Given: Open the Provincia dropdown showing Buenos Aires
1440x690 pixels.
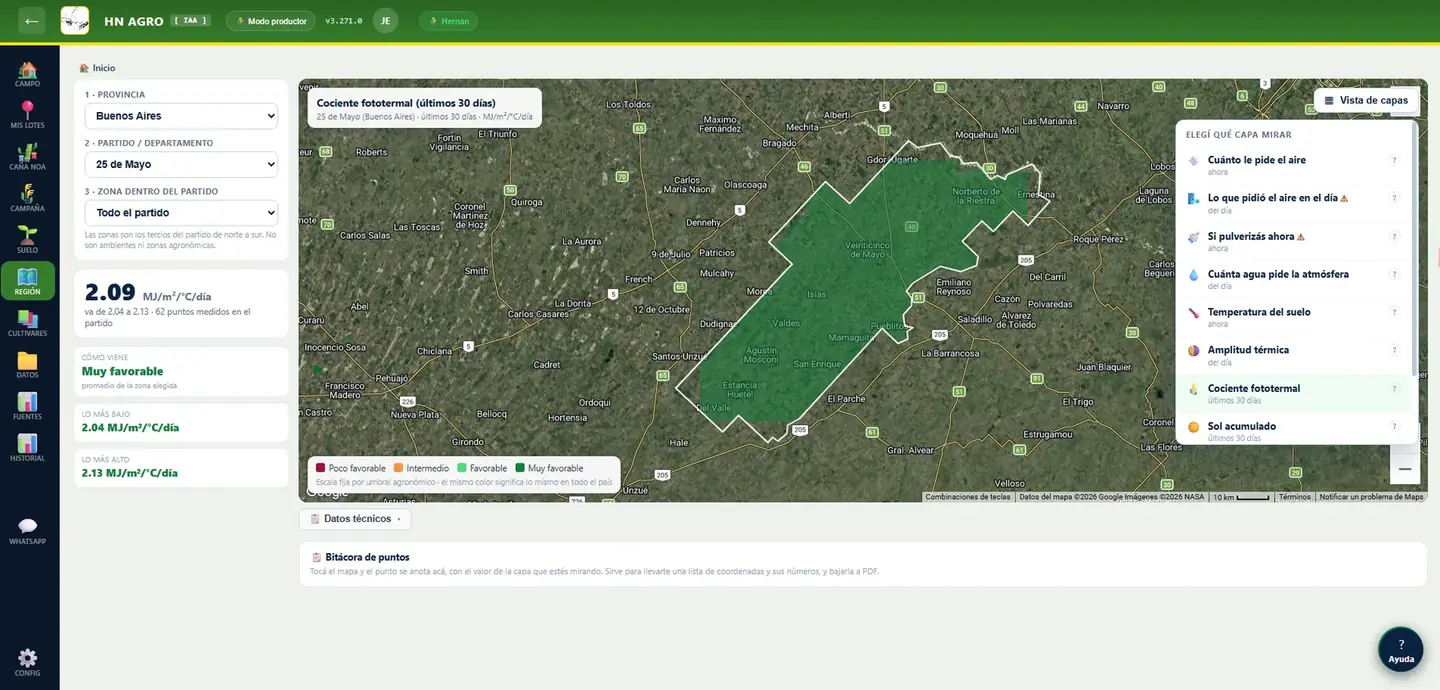Looking at the screenshot, I should point(181,116).
